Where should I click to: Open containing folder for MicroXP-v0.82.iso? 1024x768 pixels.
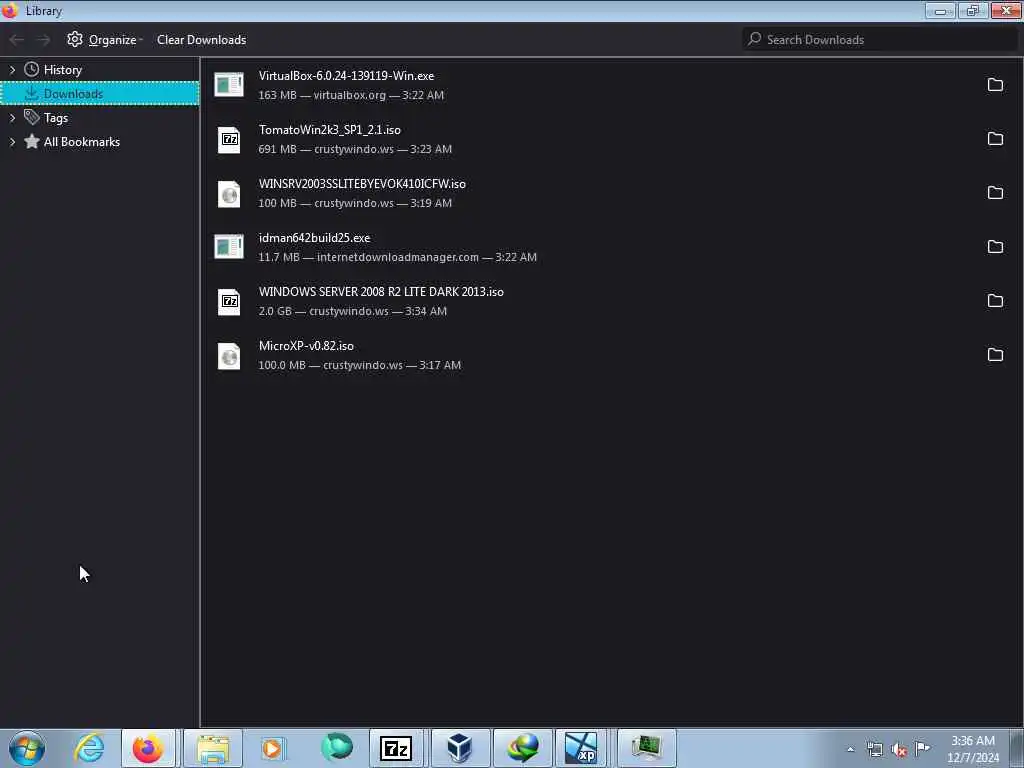[x=995, y=355]
